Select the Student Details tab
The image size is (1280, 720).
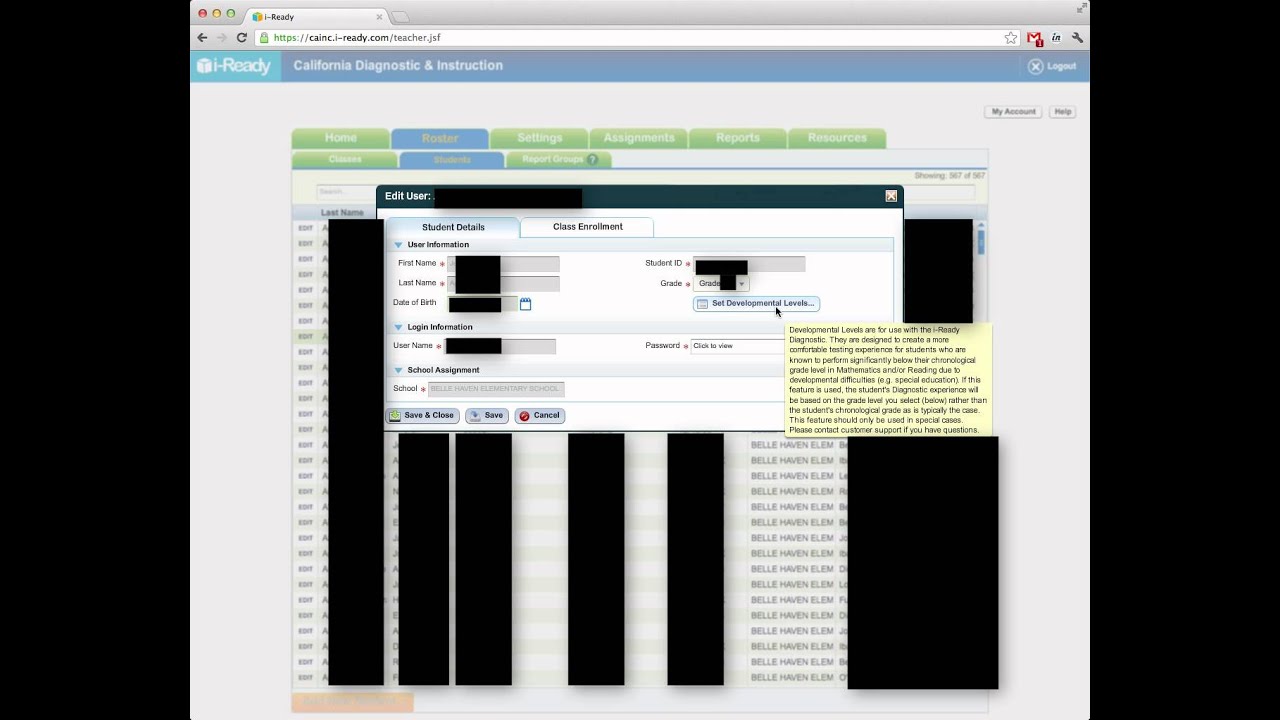pos(453,227)
